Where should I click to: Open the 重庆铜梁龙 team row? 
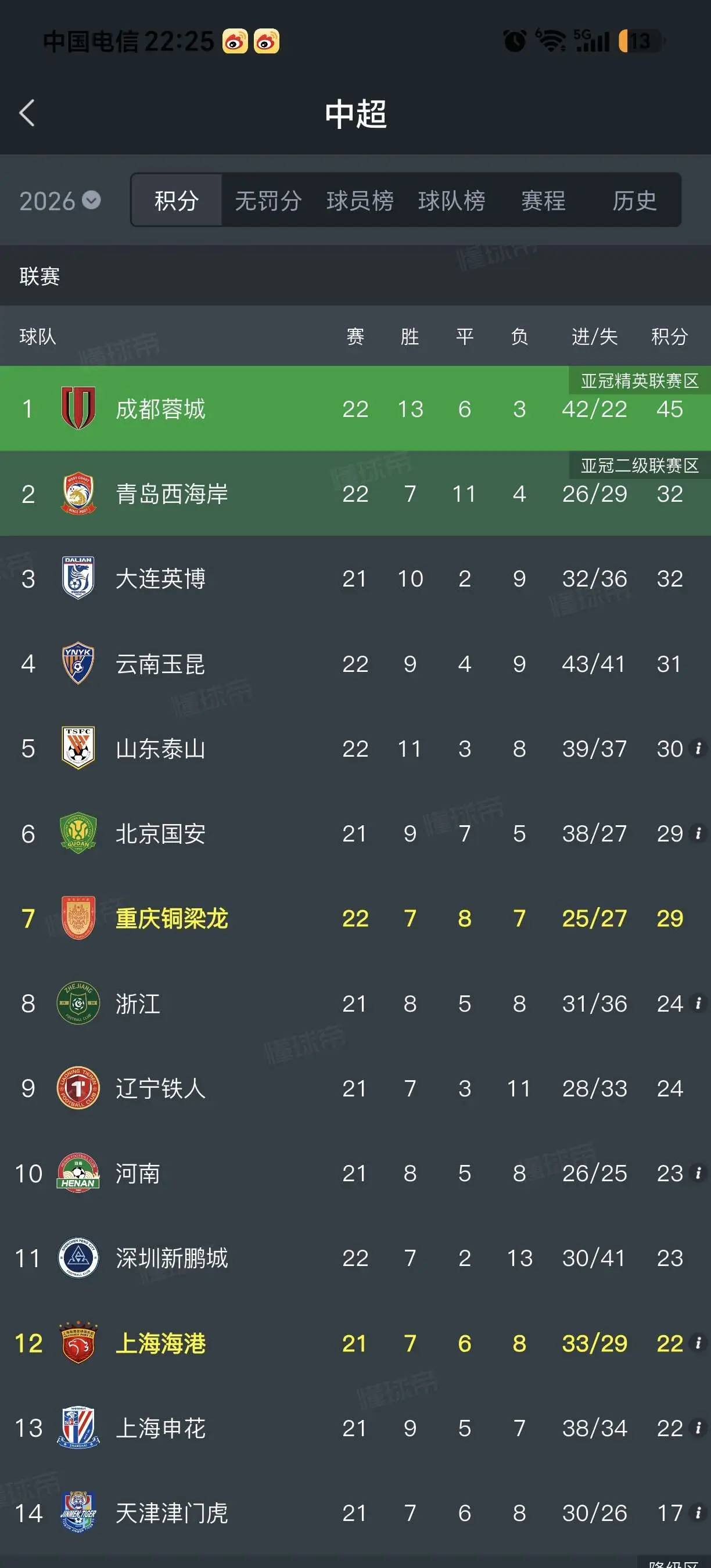tap(355, 919)
